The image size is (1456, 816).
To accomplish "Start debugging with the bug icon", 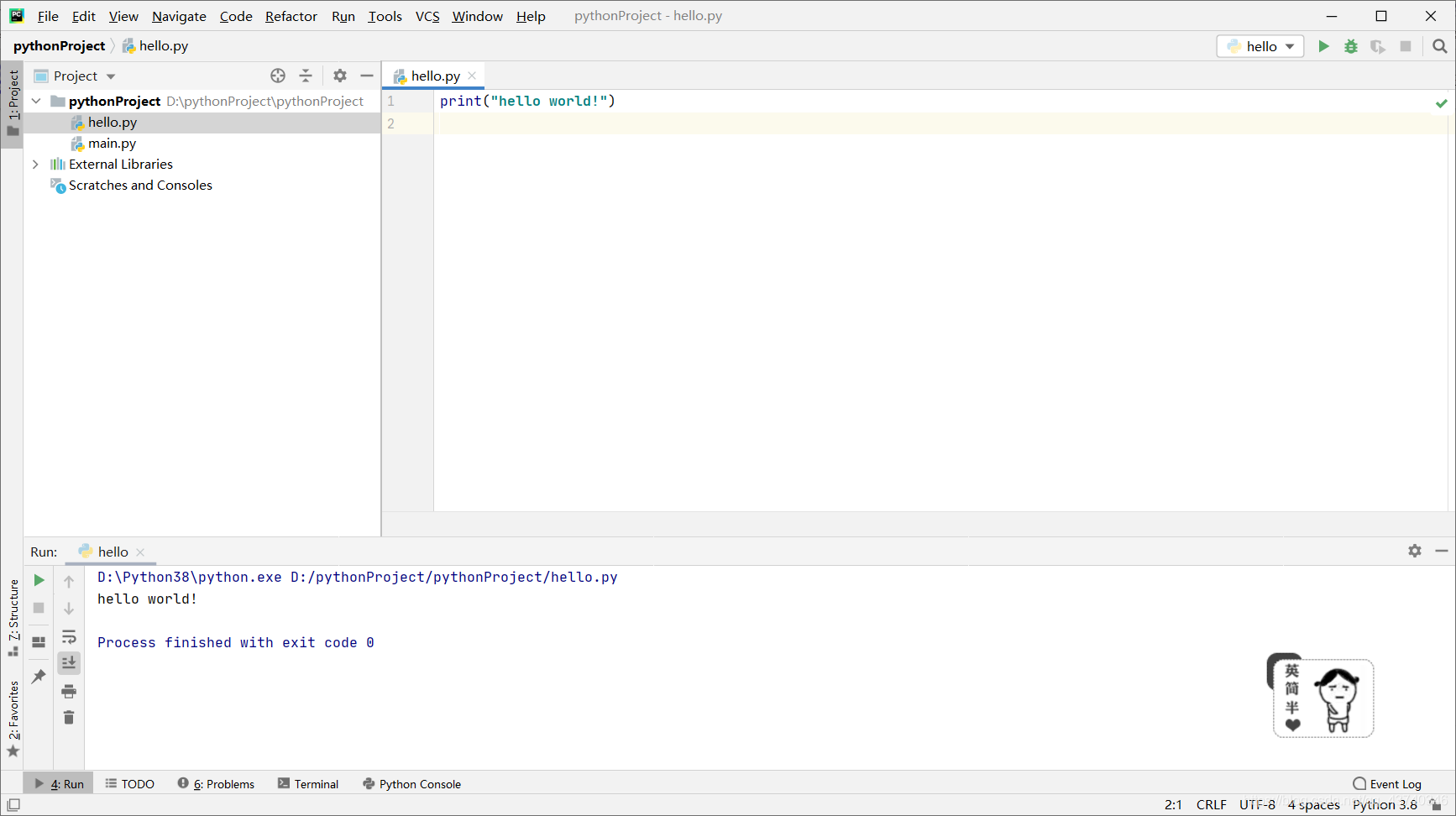I will [x=1351, y=46].
